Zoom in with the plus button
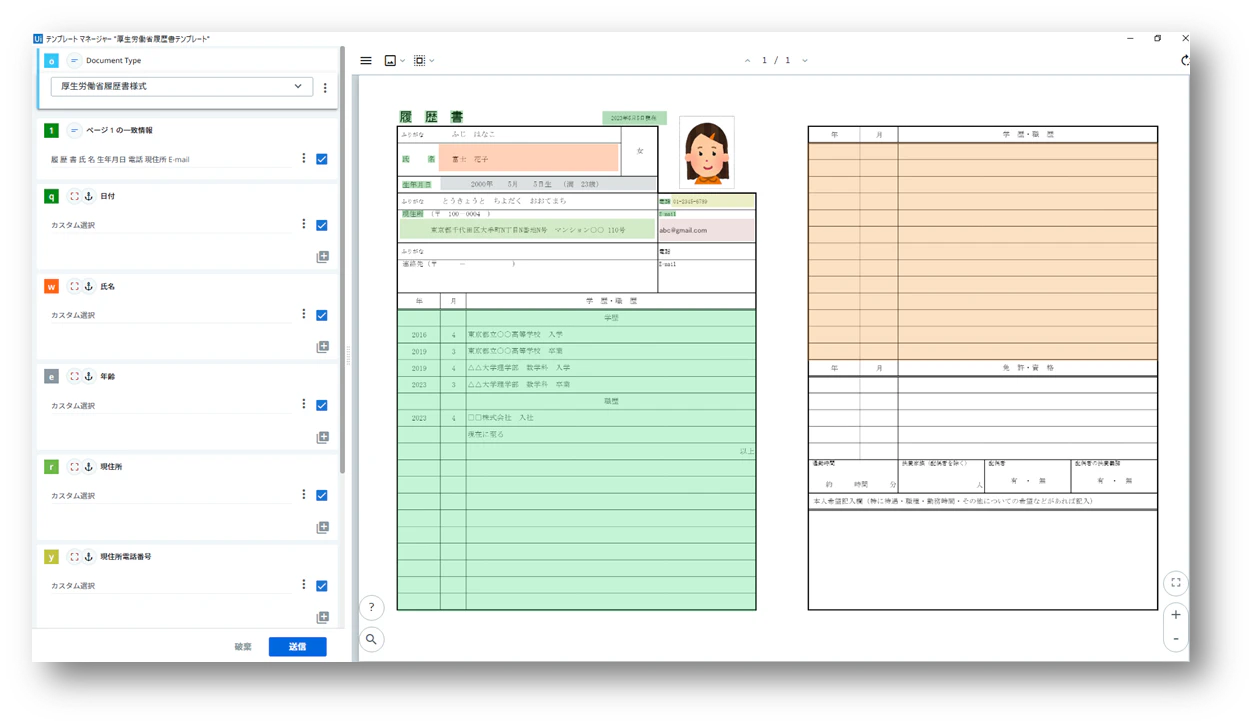 pos(1175,615)
